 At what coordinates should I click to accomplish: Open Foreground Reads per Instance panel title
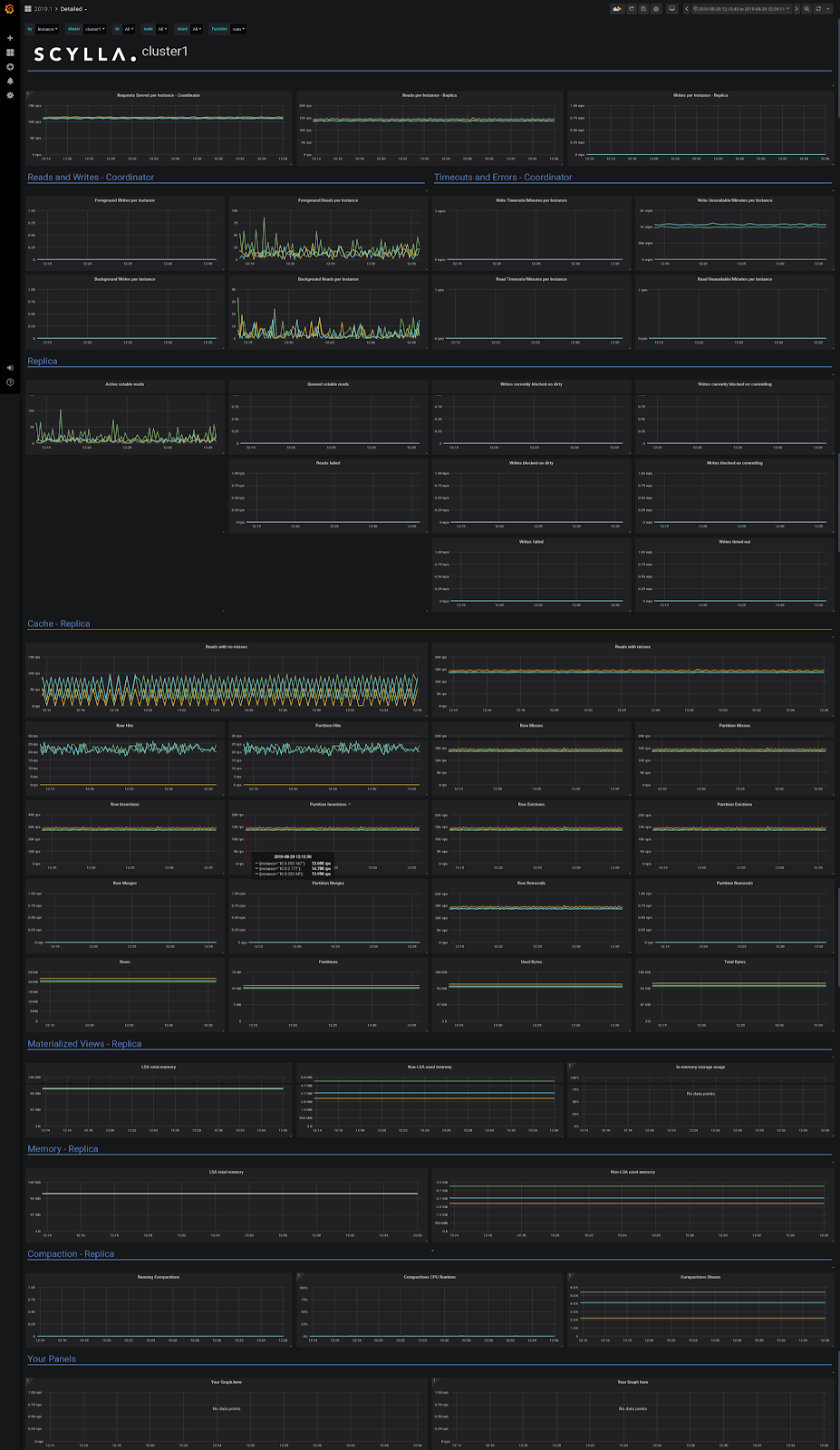click(x=328, y=200)
